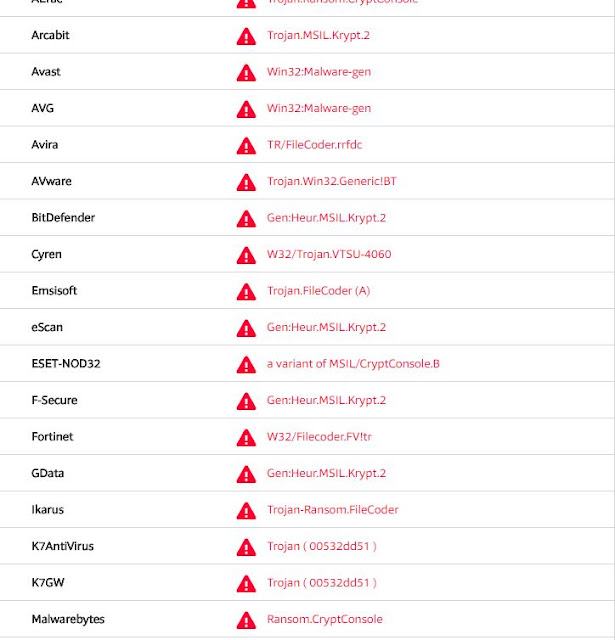Viewport: 615px width, 640px height.
Task: Click the K7AntiVirus engine label
Action: 62,546
